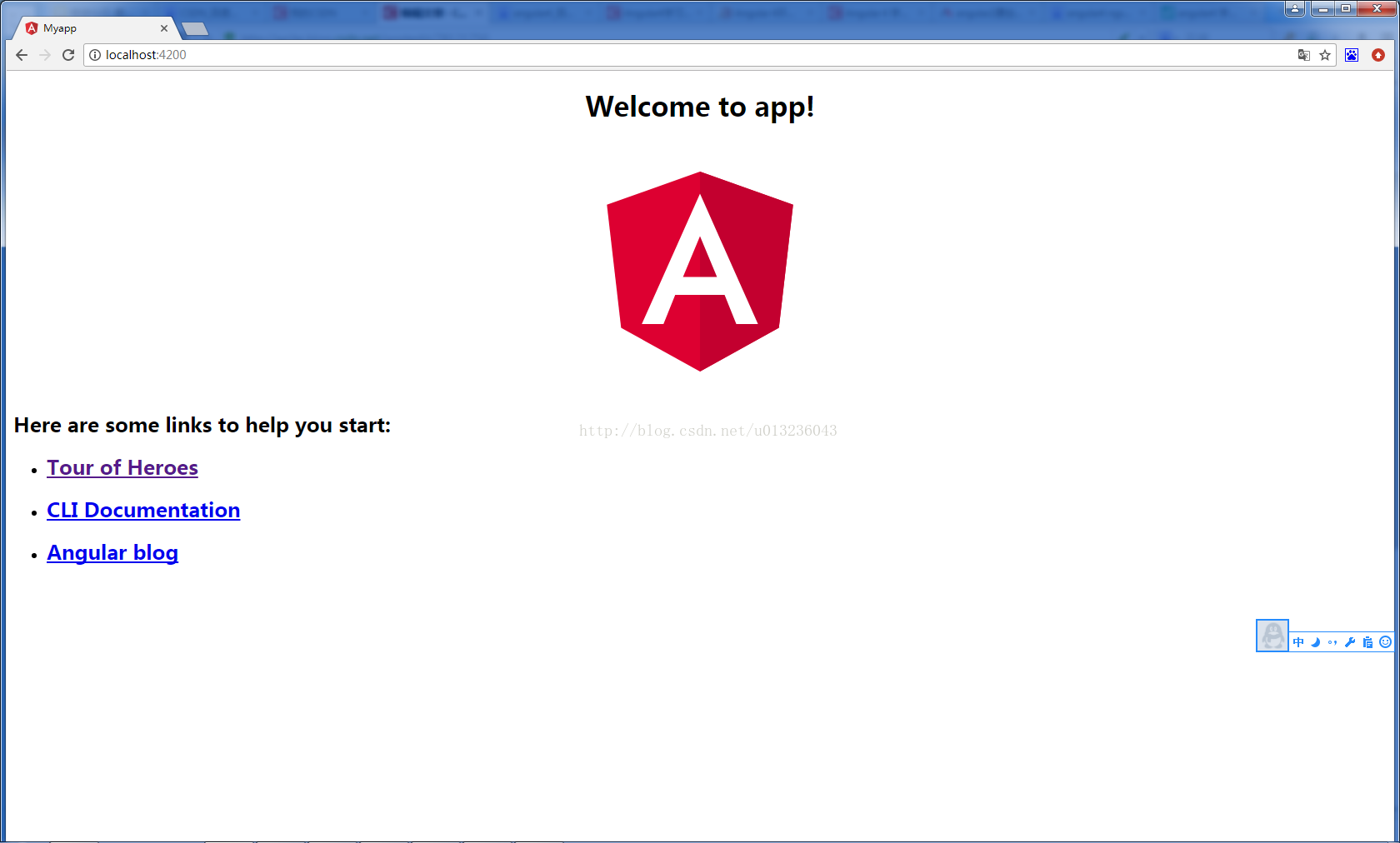
Task: View site information for localhost
Action: click(x=95, y=55)
